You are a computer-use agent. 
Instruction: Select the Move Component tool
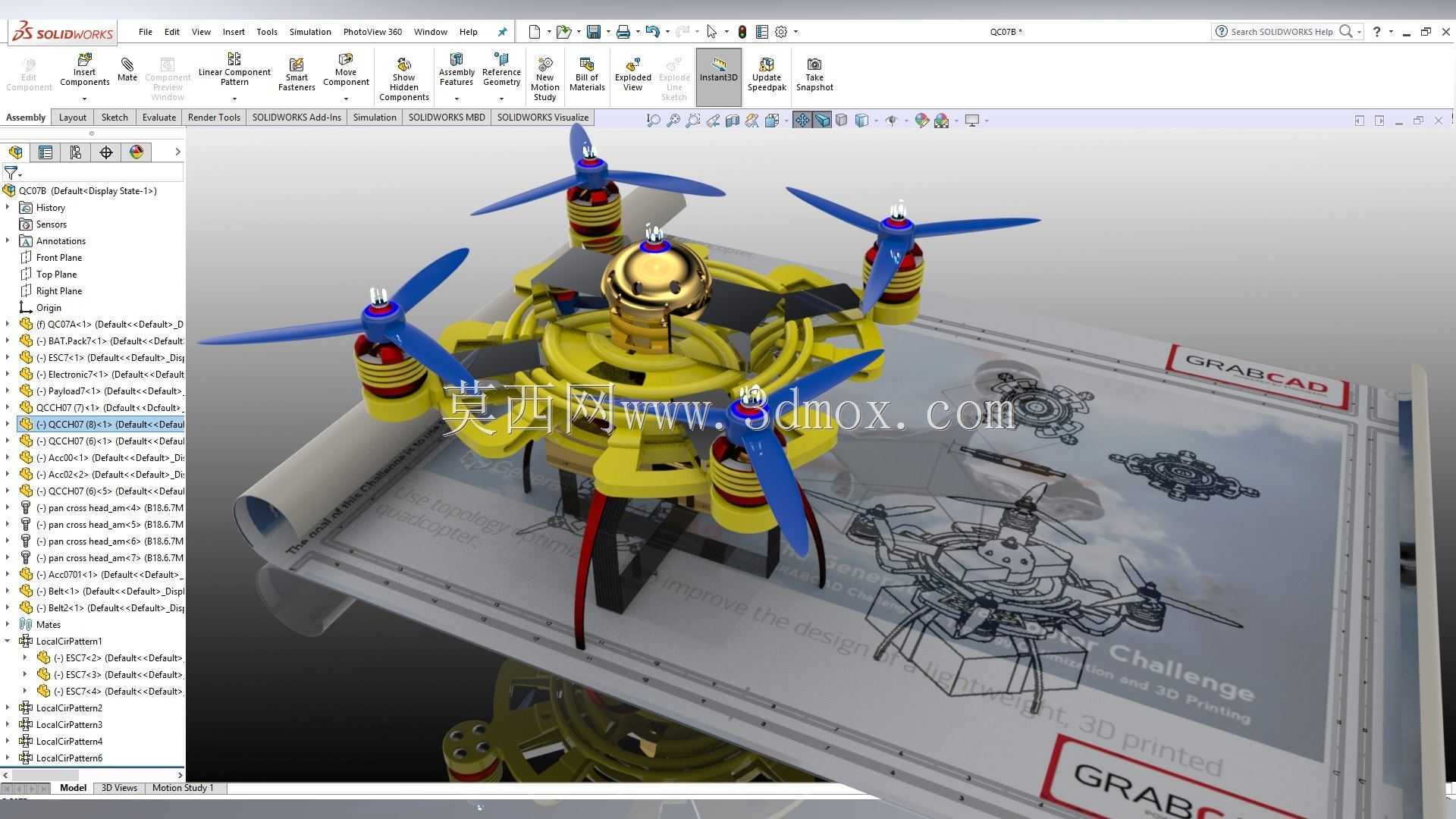tap(346, 69)
